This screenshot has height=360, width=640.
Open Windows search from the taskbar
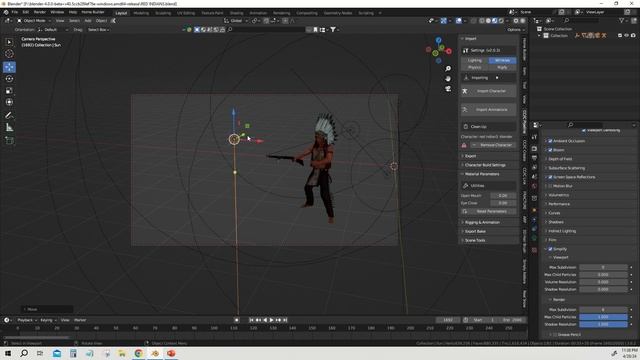pyautogui.click(x=24, y=353)
